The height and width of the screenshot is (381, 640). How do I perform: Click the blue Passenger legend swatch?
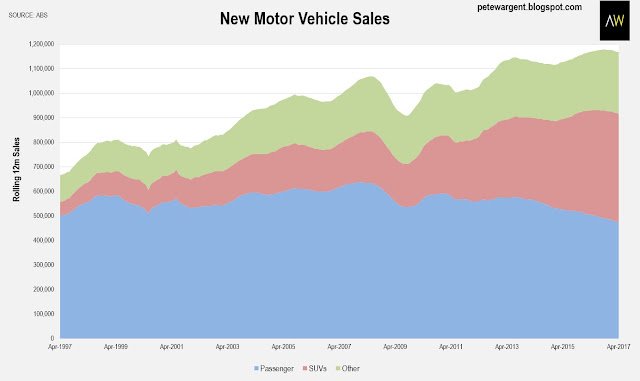click(x=256, y=368)
